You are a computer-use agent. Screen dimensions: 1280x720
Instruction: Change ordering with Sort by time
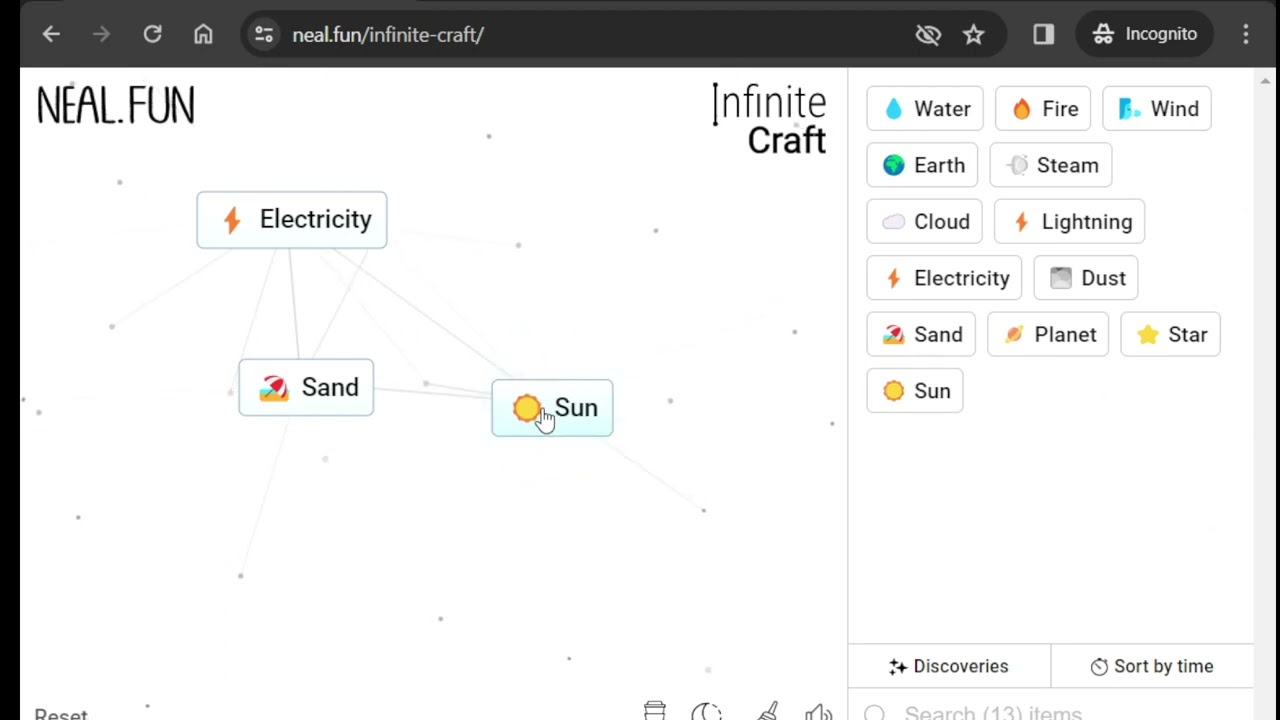tap(1152, 666)
